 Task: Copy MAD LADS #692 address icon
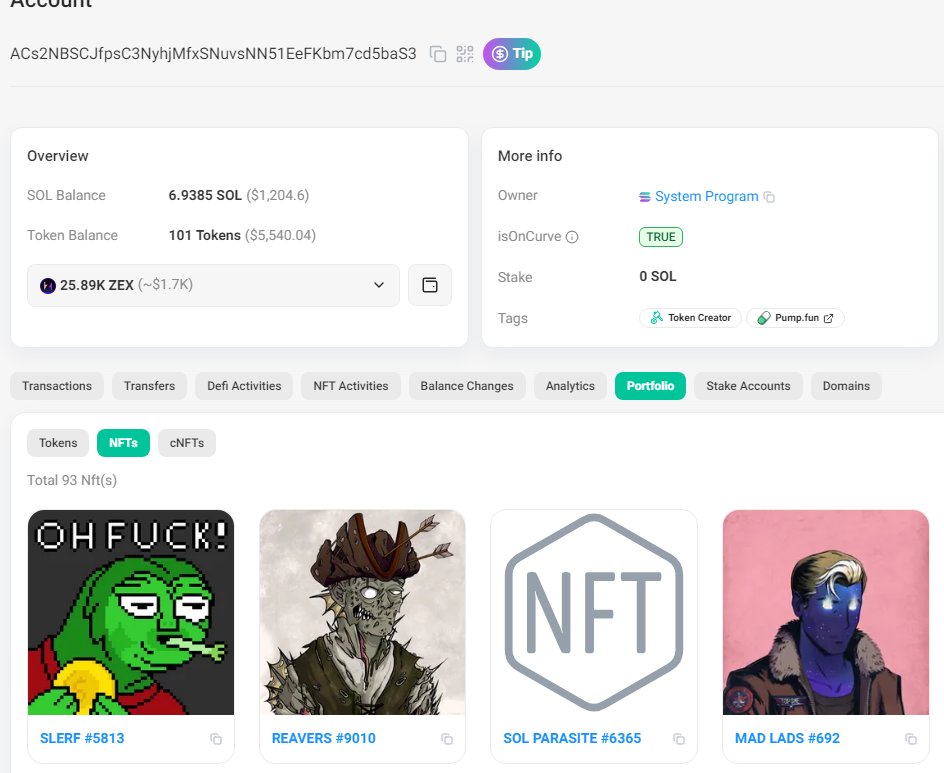pyautogui.click(x=910, y=739)
